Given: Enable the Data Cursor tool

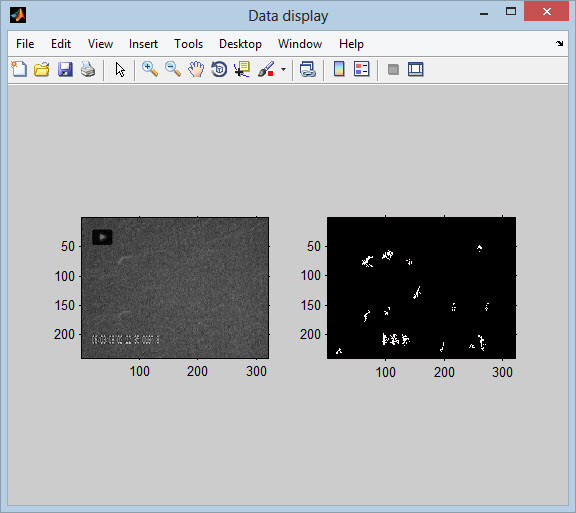Looking at the screenshot, I should [x=242, y=69].
